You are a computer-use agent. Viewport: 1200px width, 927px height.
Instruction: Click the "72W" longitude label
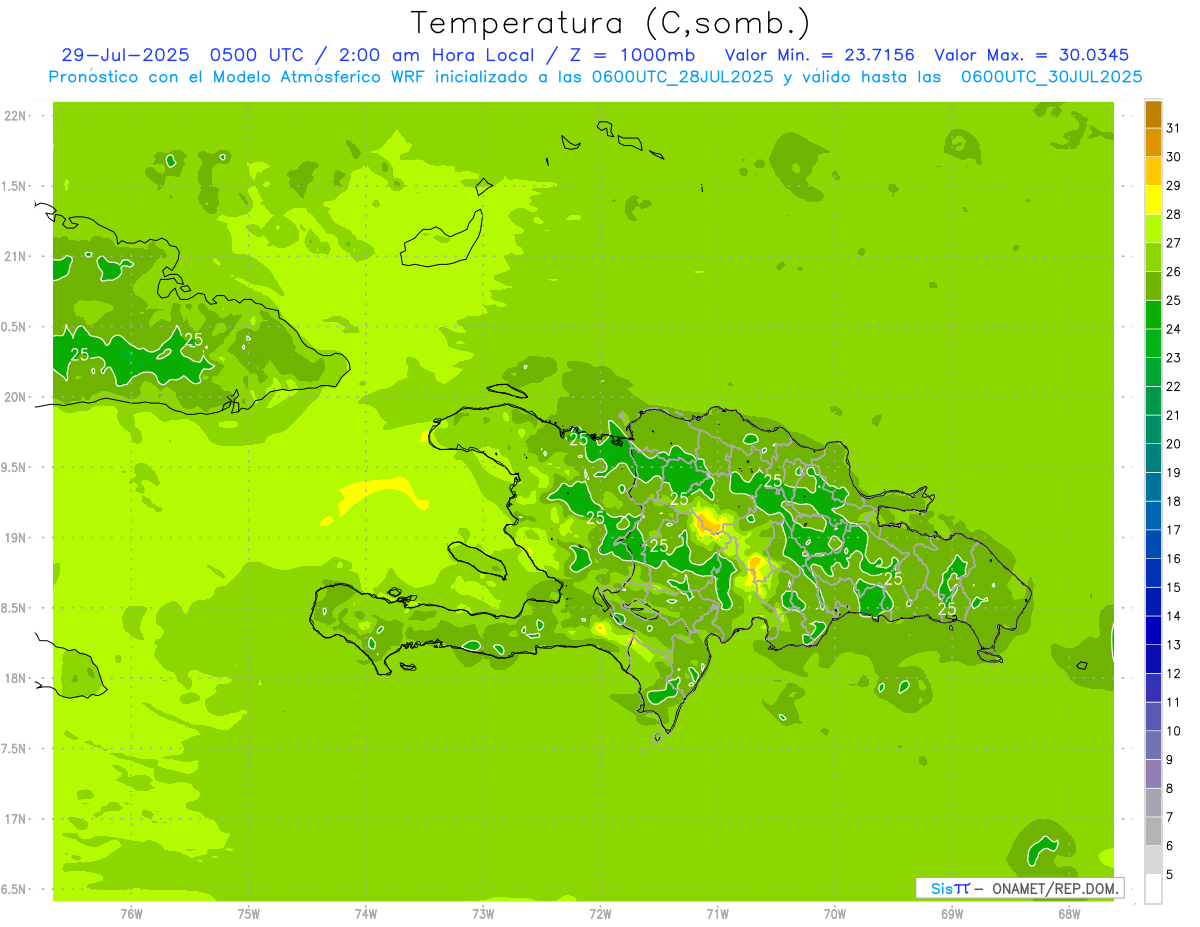(x=600, y=913)
